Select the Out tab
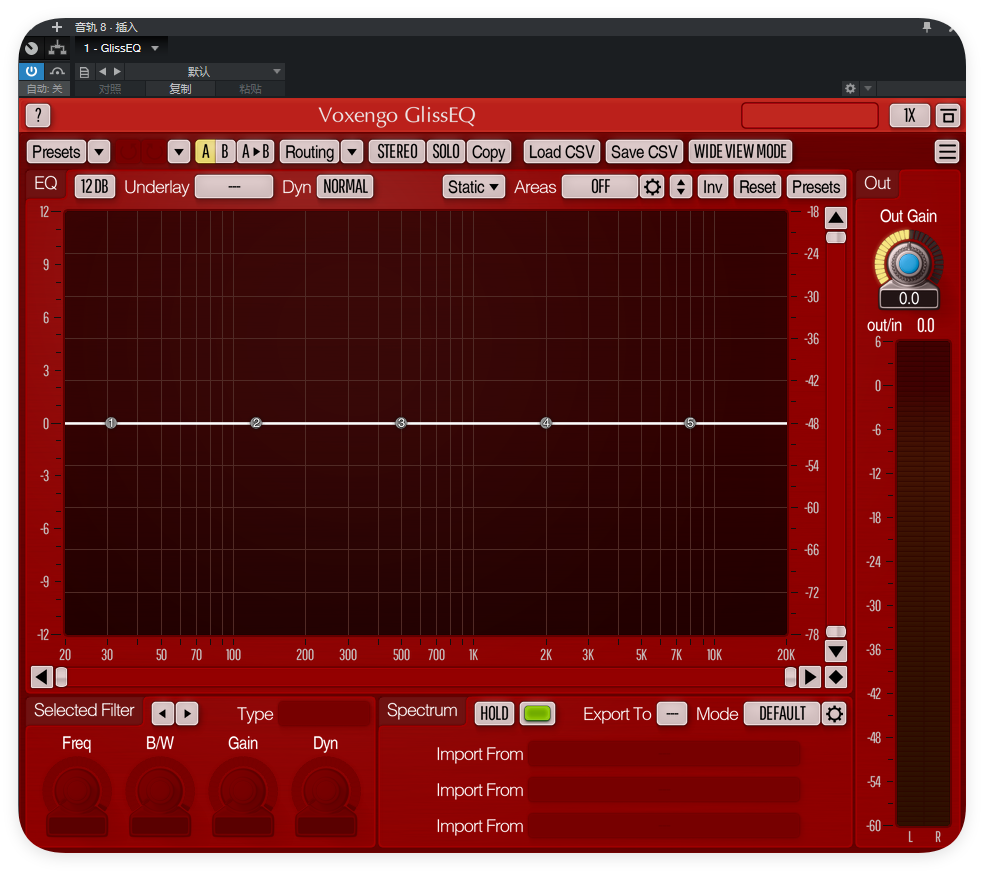Screen dimensions: 984x871 tap(877, 183)
